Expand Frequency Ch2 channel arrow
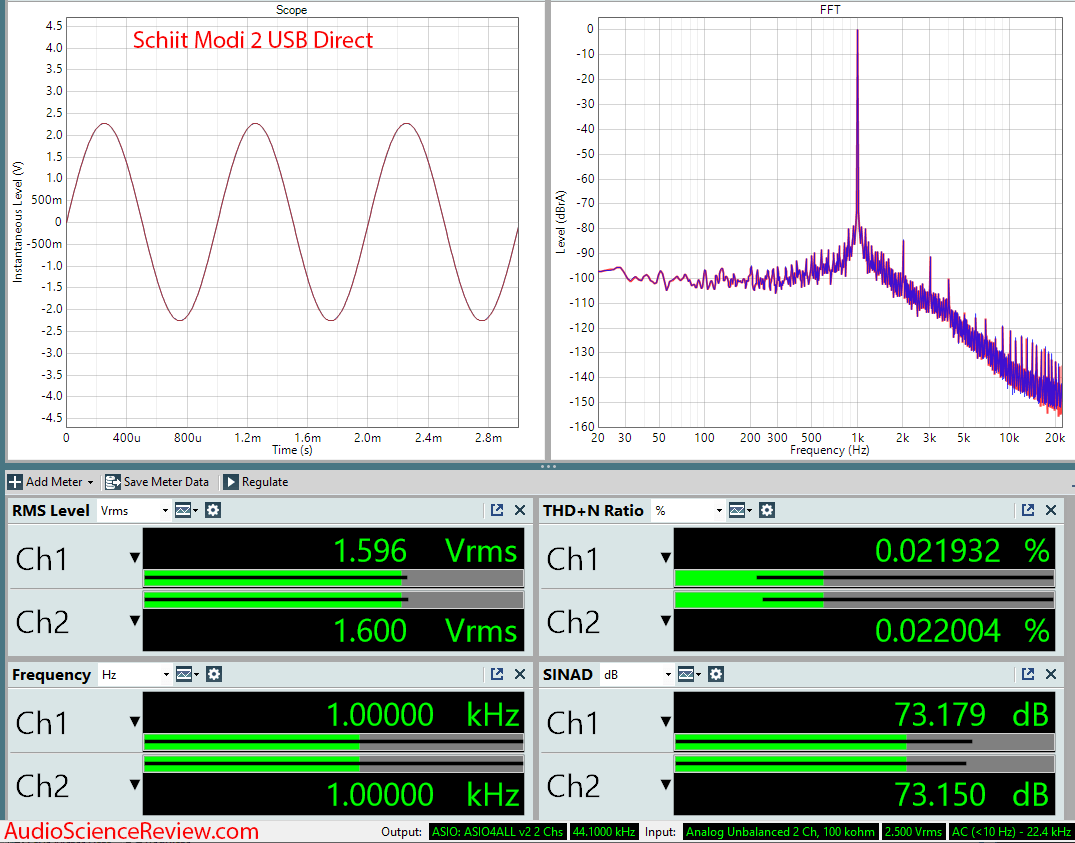The width and height of the screenshot is (1075, 843). (134, 784)
